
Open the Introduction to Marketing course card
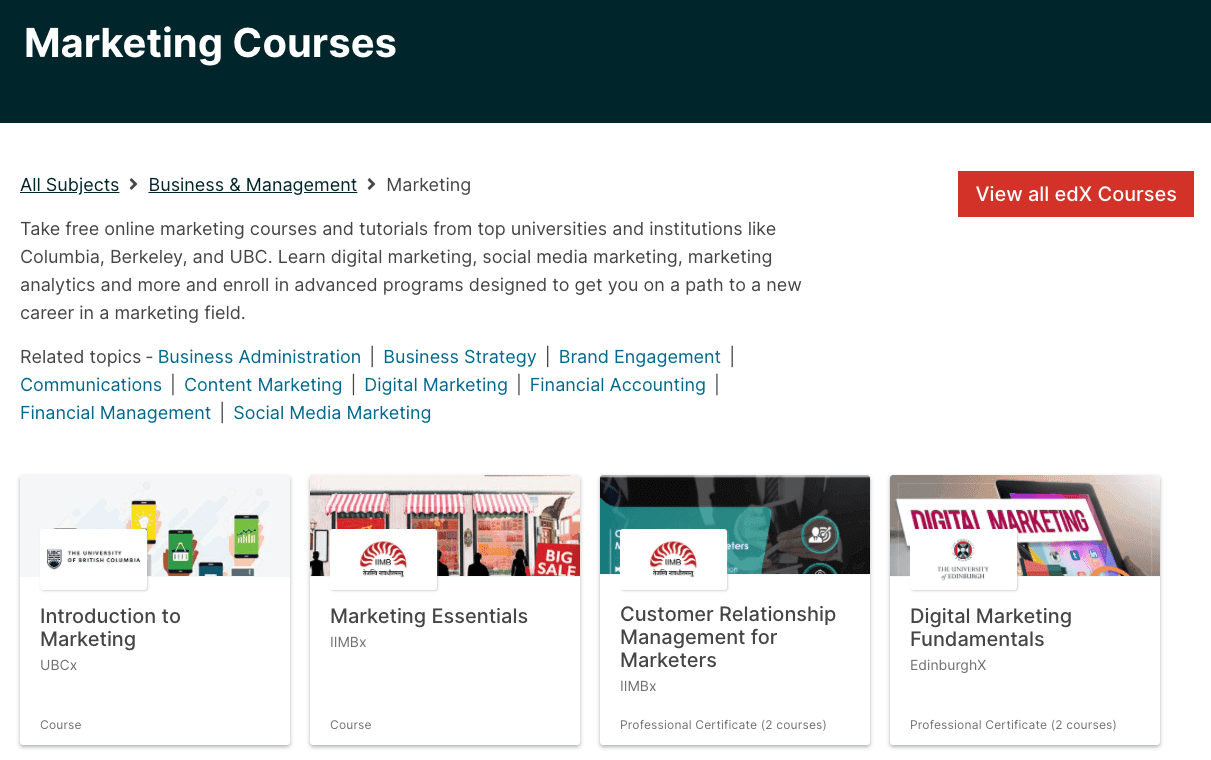click(x=110, y=627)
